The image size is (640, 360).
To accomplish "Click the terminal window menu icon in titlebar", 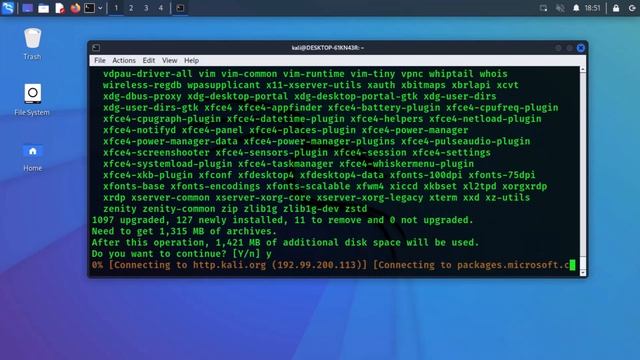I will pyautogui.click(x=96, y=48).
